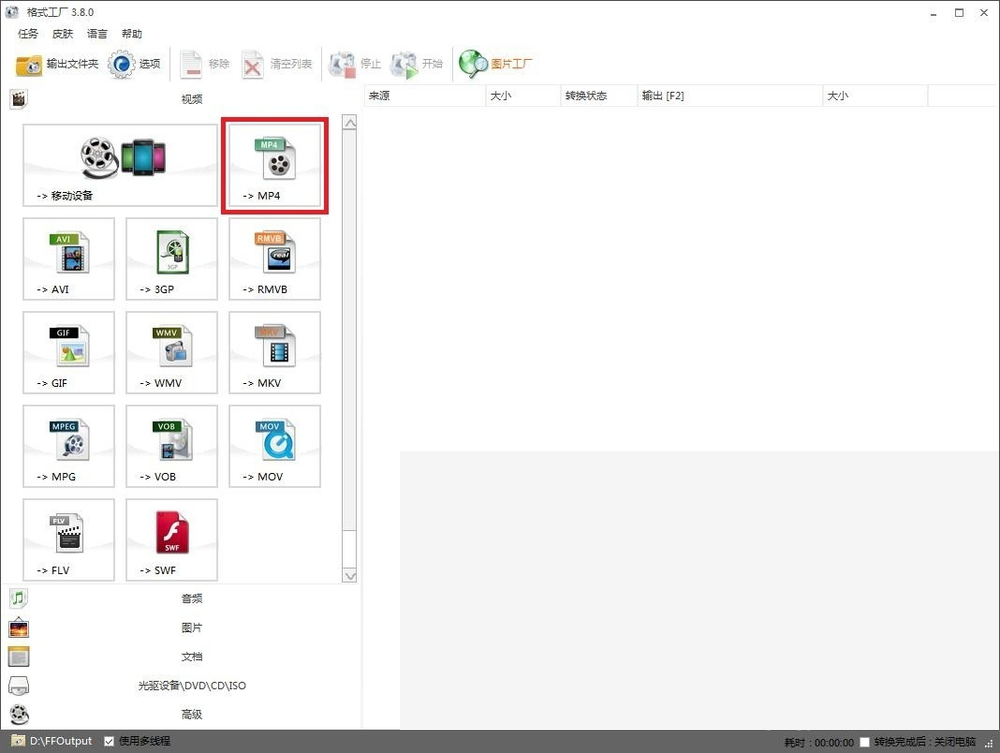This screenshot has width=1000, height=753.
Task: Open the output folder toolbar button
Action: coord(57,64)
